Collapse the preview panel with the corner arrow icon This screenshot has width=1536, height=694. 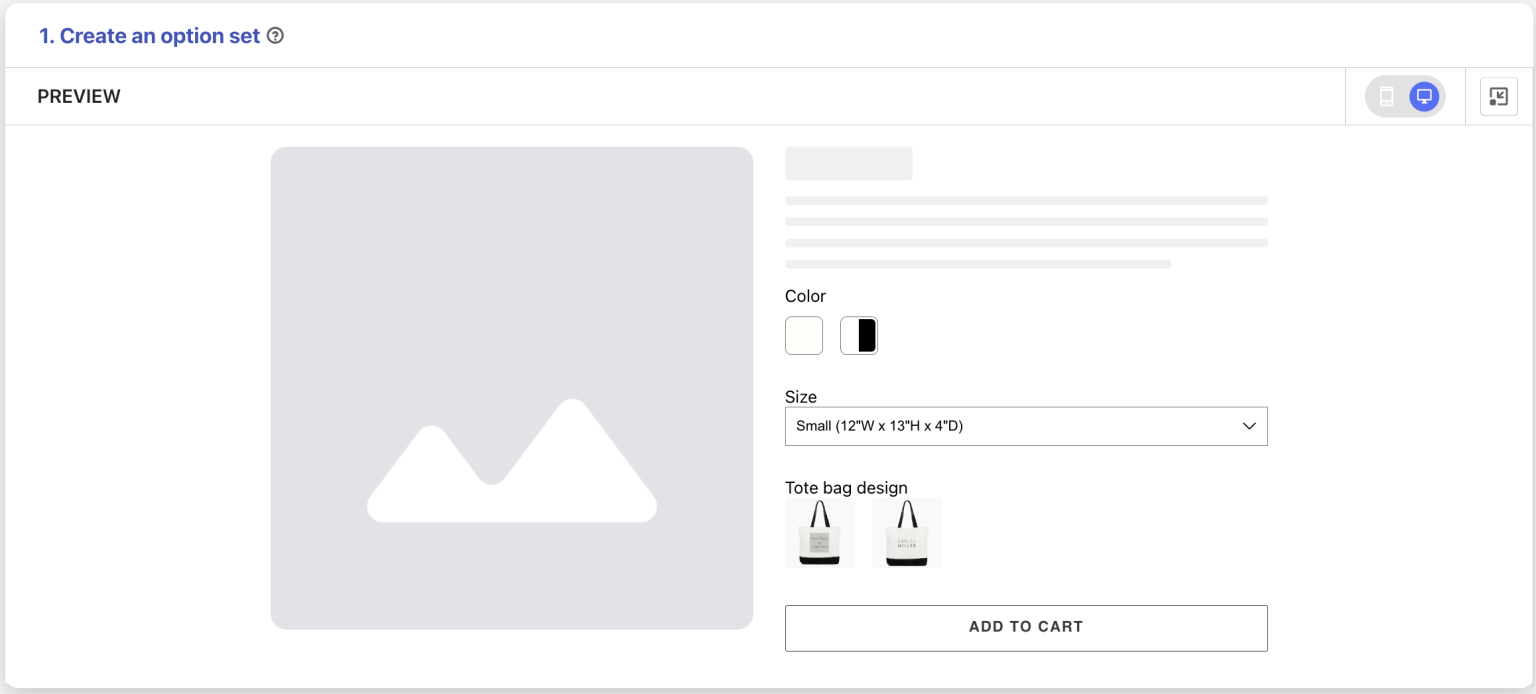click(x=1498, y=97)
